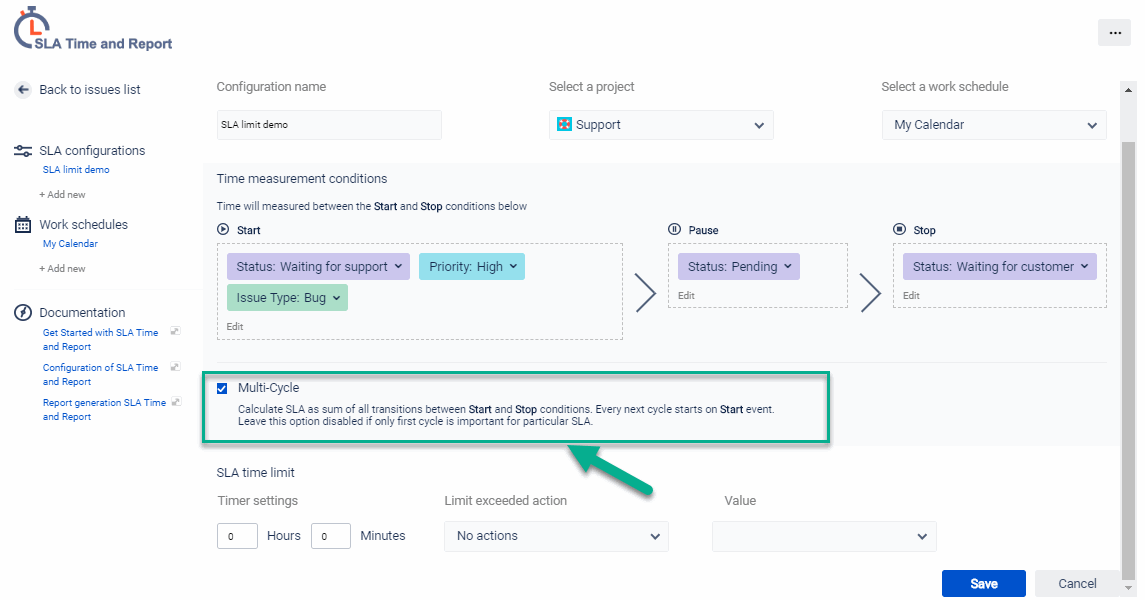
Task: Click the Cancel button
Action: coord(1077,584)
